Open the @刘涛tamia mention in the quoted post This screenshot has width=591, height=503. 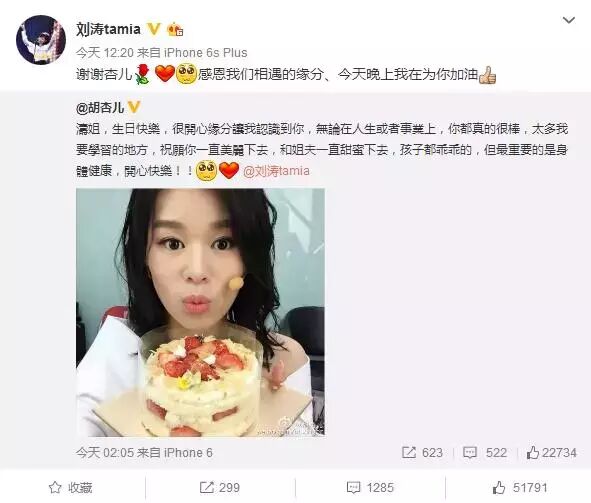pyautogui.click(x=276, y=171)
